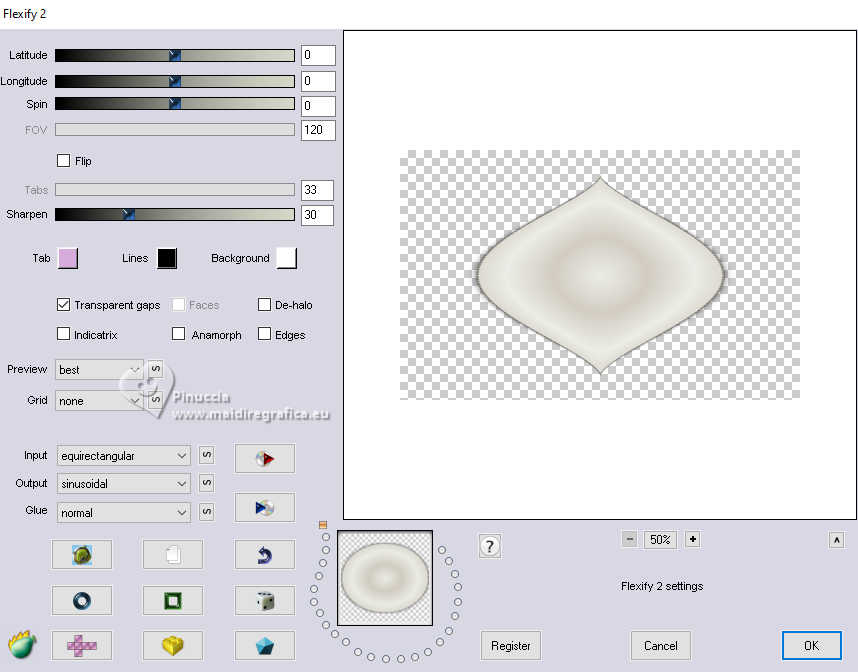Click OK to apply Flexify
This screenshot has height=672, width=858.
click(x=811, y=646)
